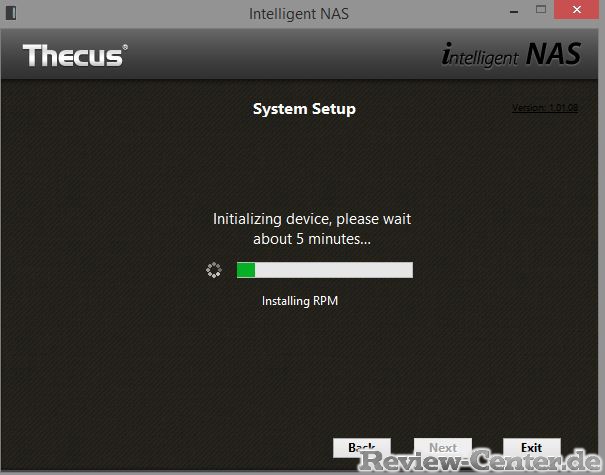Click the intelligent NAS logo
Viewport: 605px width, 475px height.
point(511,54)
